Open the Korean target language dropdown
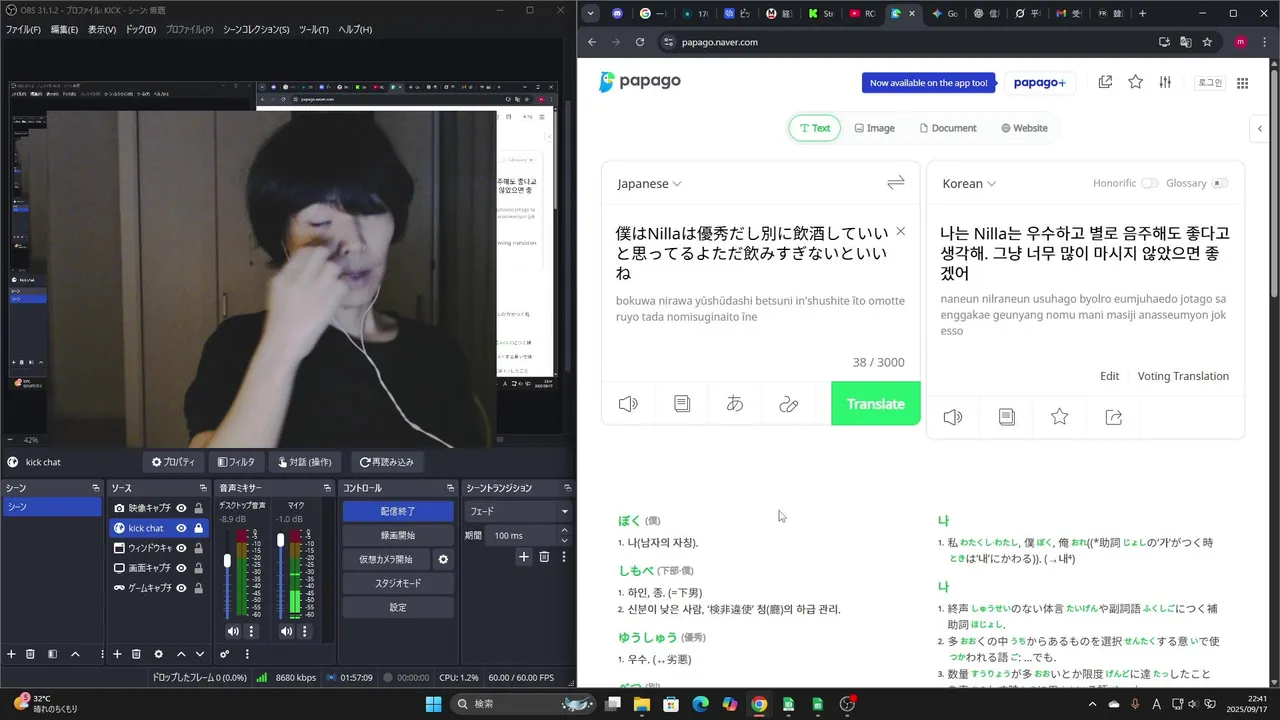 tap(969, 183)
